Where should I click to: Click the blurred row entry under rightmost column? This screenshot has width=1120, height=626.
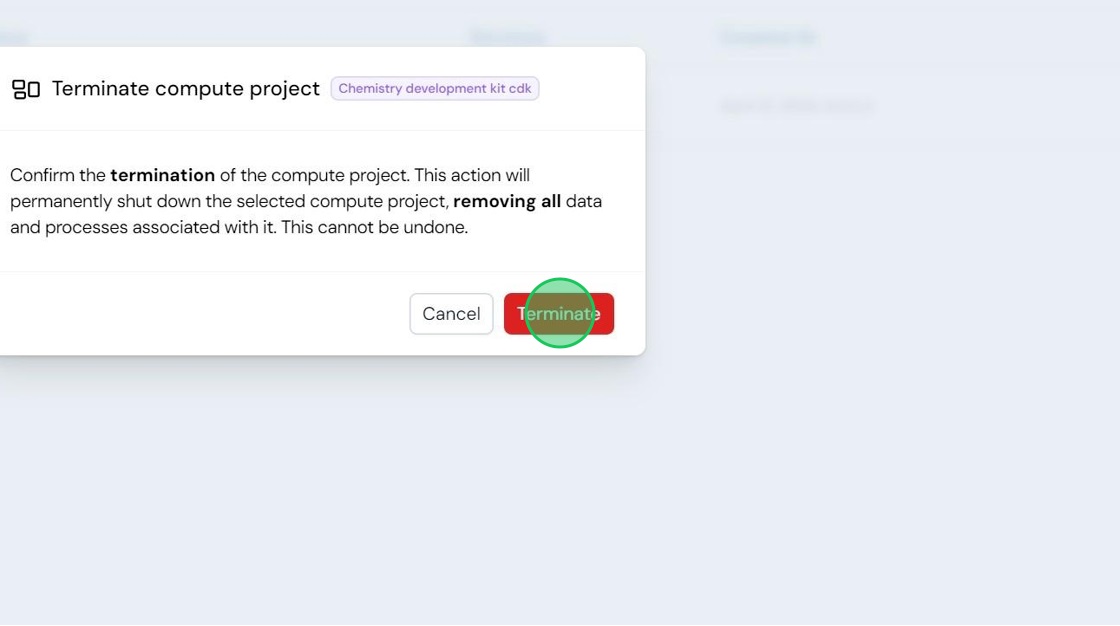(796, 107)
